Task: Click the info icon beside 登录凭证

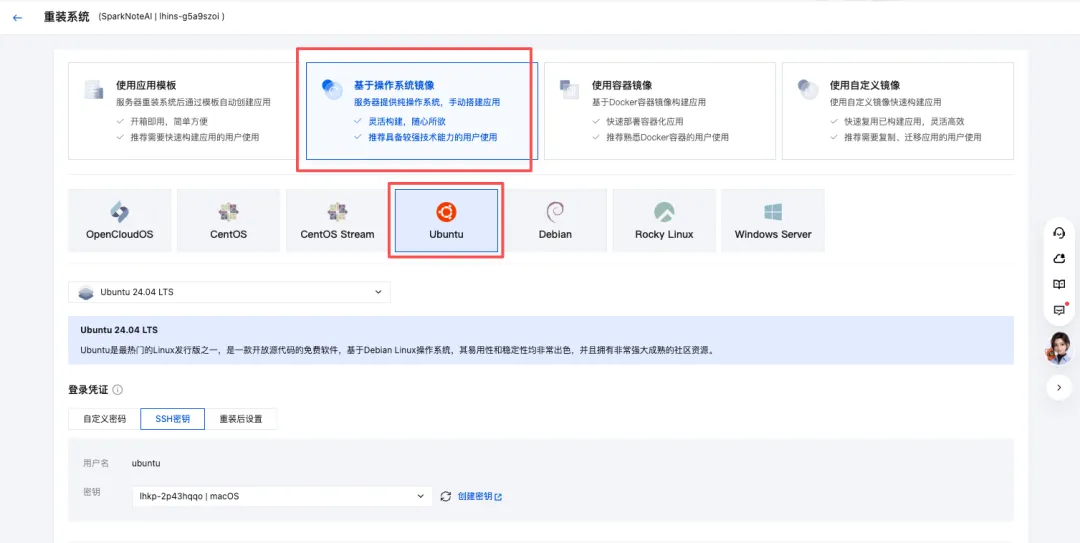Action: click(x=117, y=390)
